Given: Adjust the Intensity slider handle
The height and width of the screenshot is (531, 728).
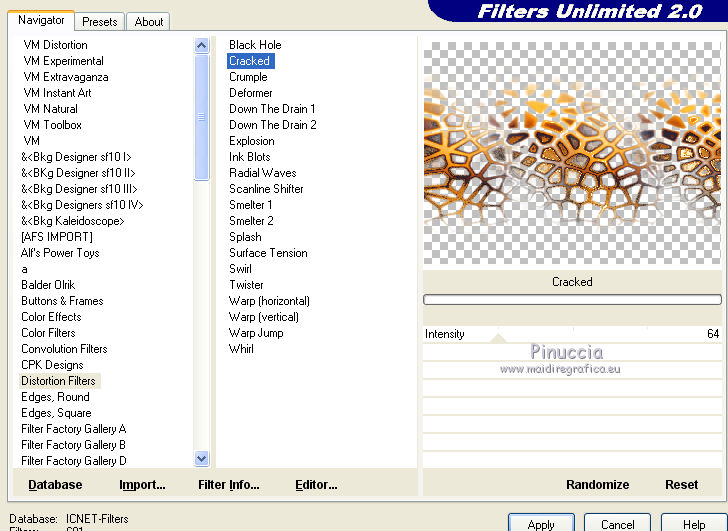Looking at the screenshot, I should pyautogui.click(x=498, y=338).
